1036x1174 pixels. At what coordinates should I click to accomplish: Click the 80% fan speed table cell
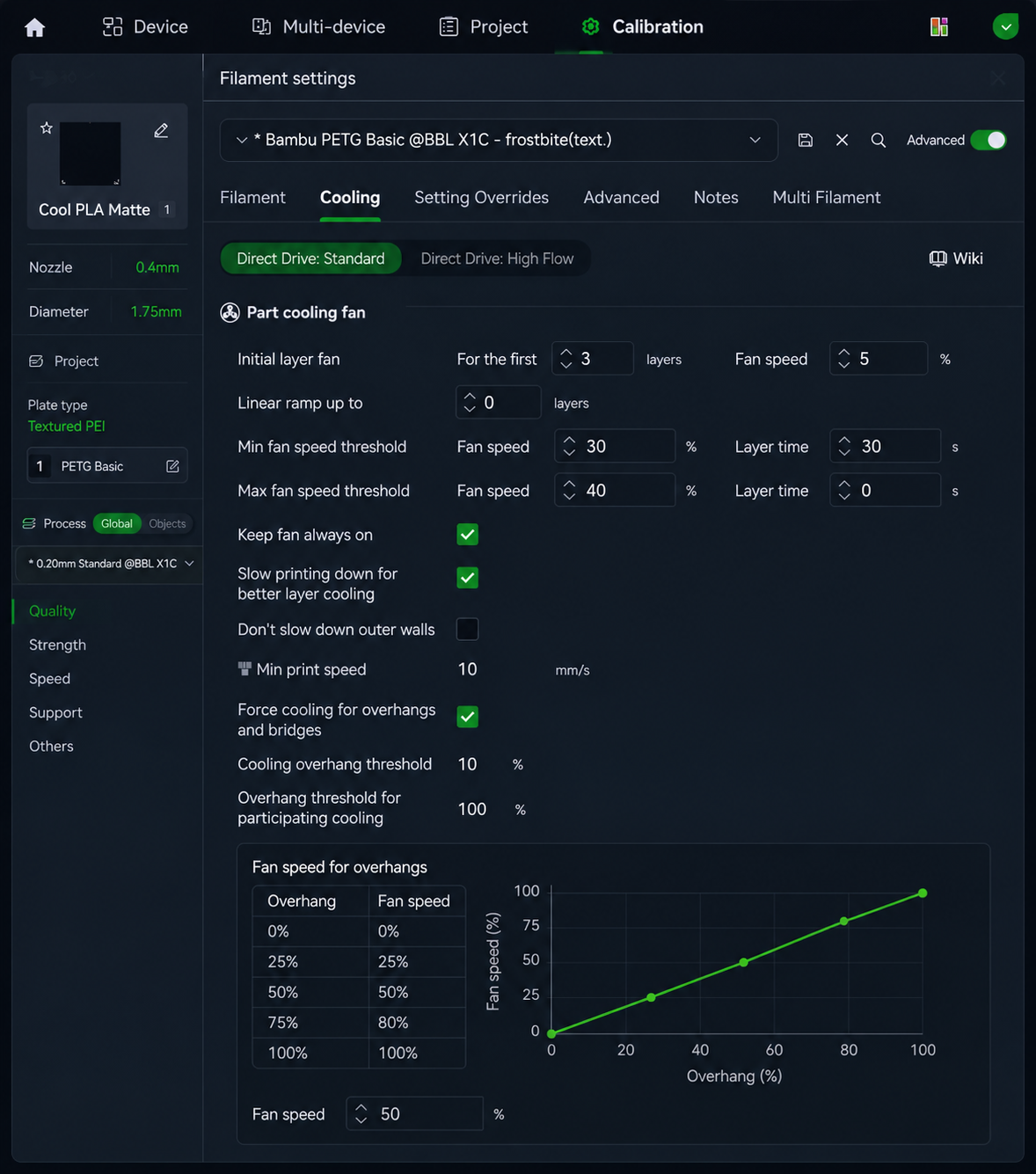[417, 1023]
